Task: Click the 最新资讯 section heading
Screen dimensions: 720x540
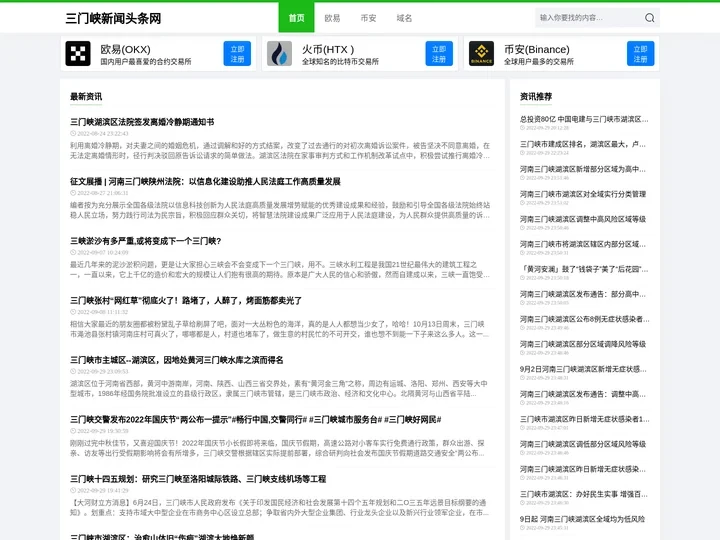Action: [86, 96]
